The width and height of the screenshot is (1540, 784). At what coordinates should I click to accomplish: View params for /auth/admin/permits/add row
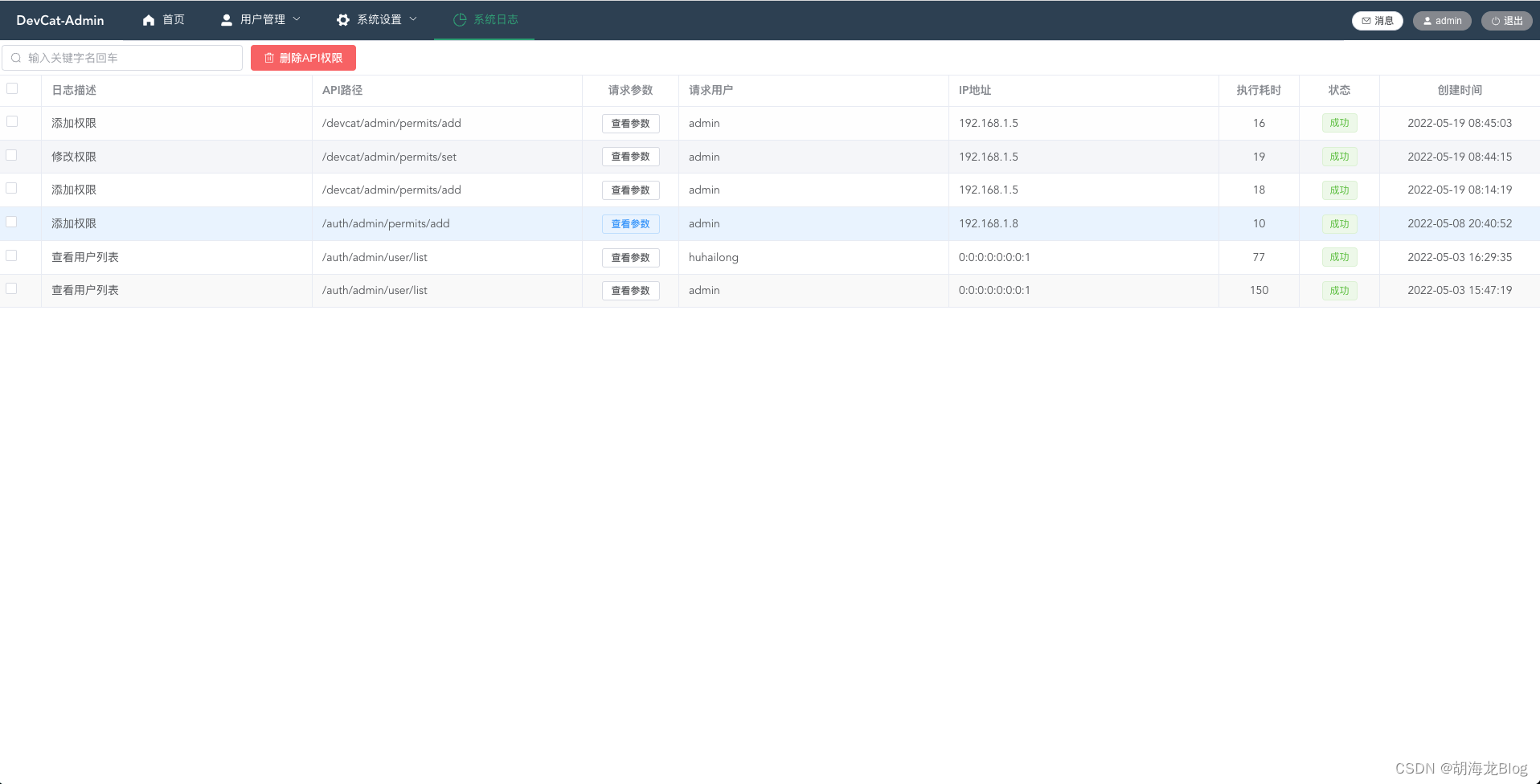(631, 224)
